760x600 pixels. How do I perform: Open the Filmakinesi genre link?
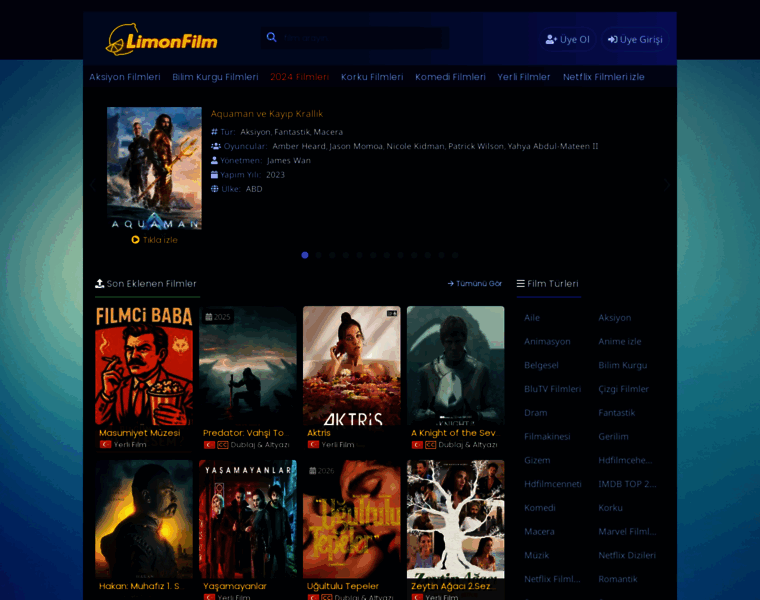(547, 437)
